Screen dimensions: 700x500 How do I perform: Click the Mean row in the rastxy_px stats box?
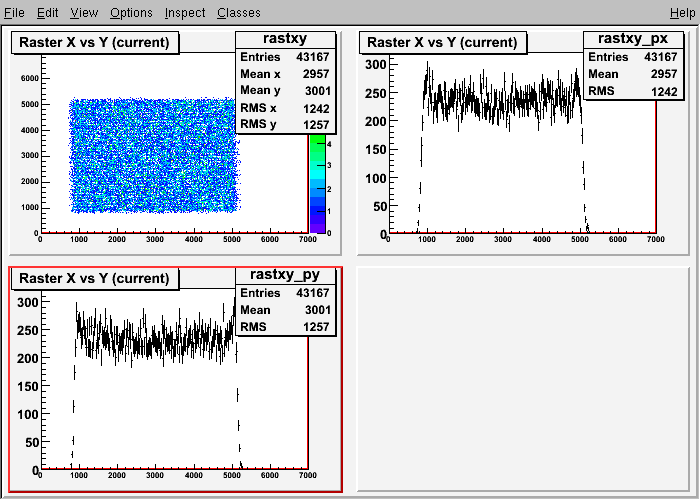click(x=633, y=74)
